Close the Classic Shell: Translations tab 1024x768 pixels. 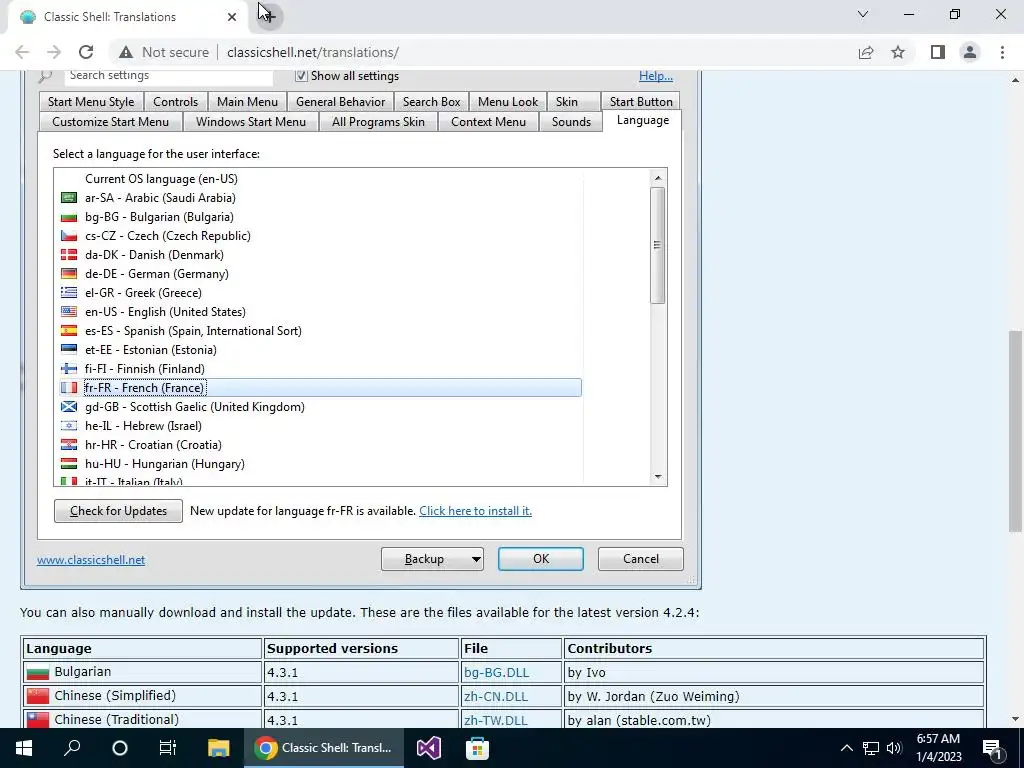point(232,17)
